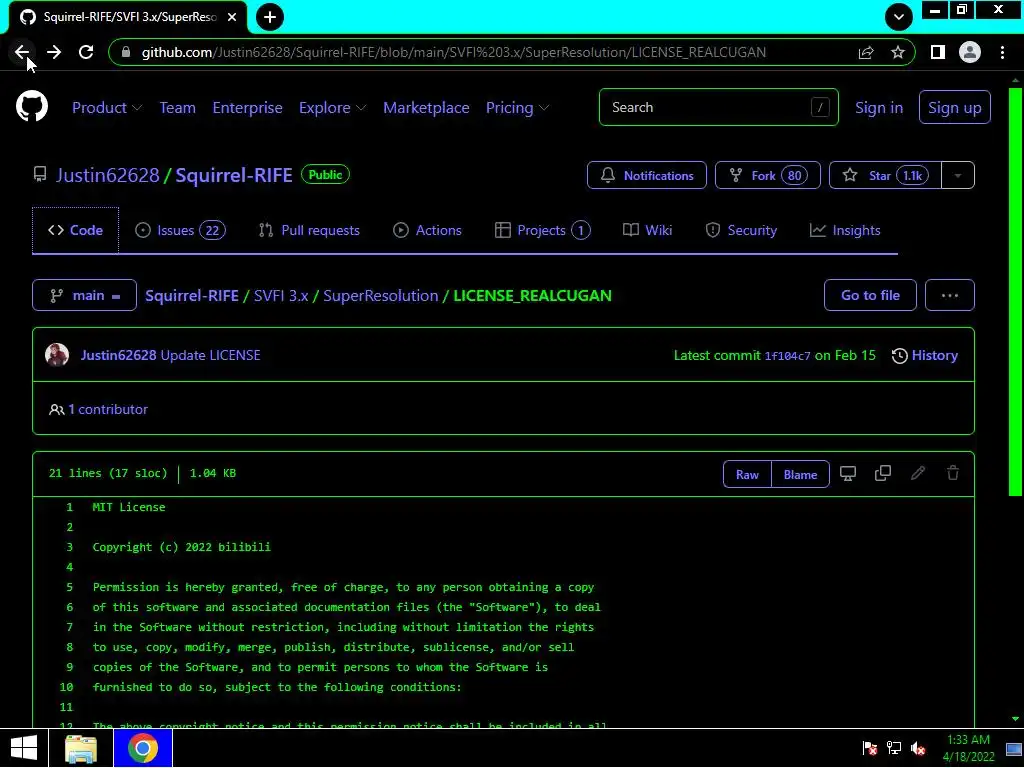Star the repository
1024x768 pixels.
coord(885,175)
